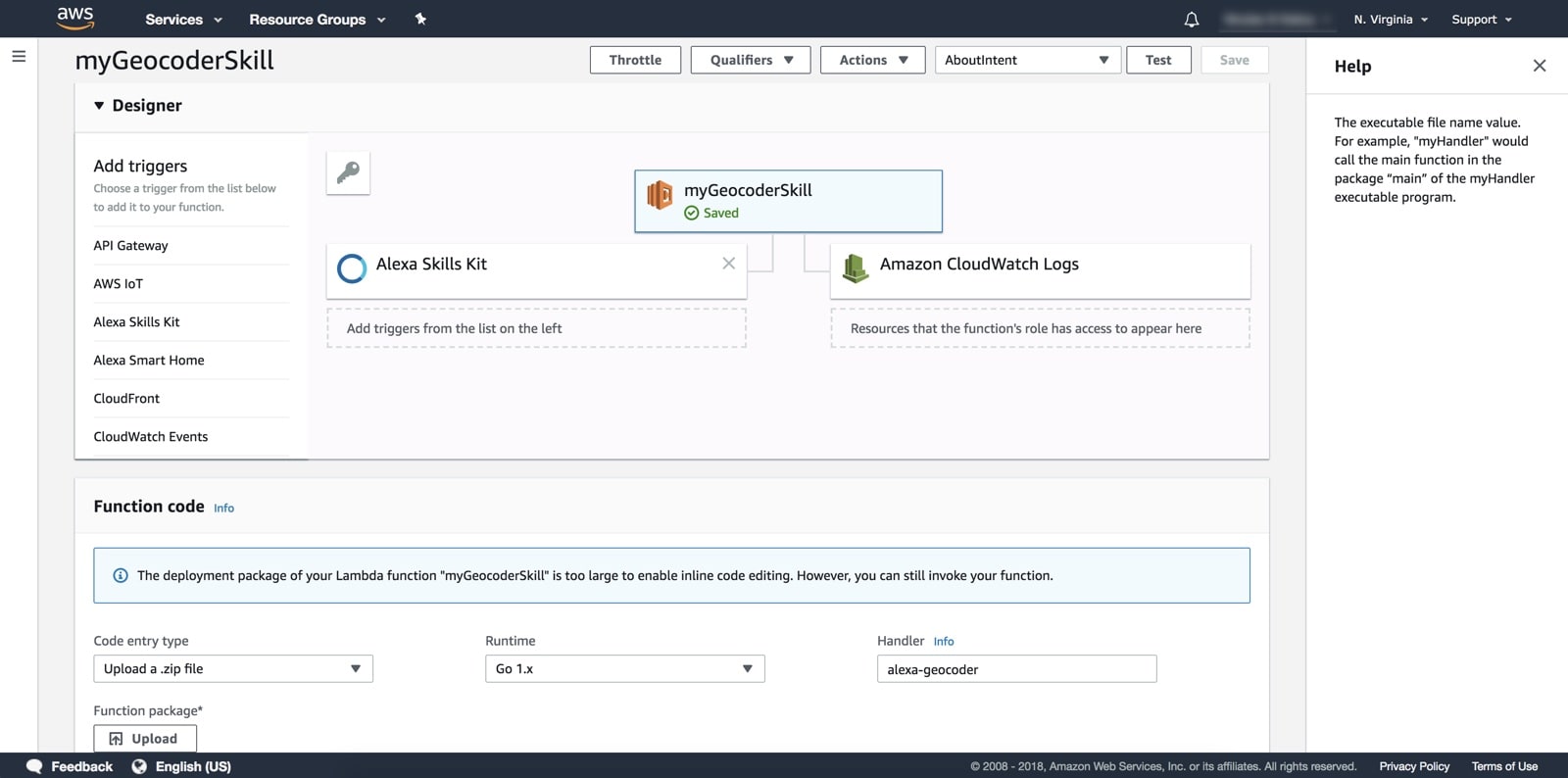Open the N. Virginia region menu
1568x778 pixels.
[x=1391, y=20]
